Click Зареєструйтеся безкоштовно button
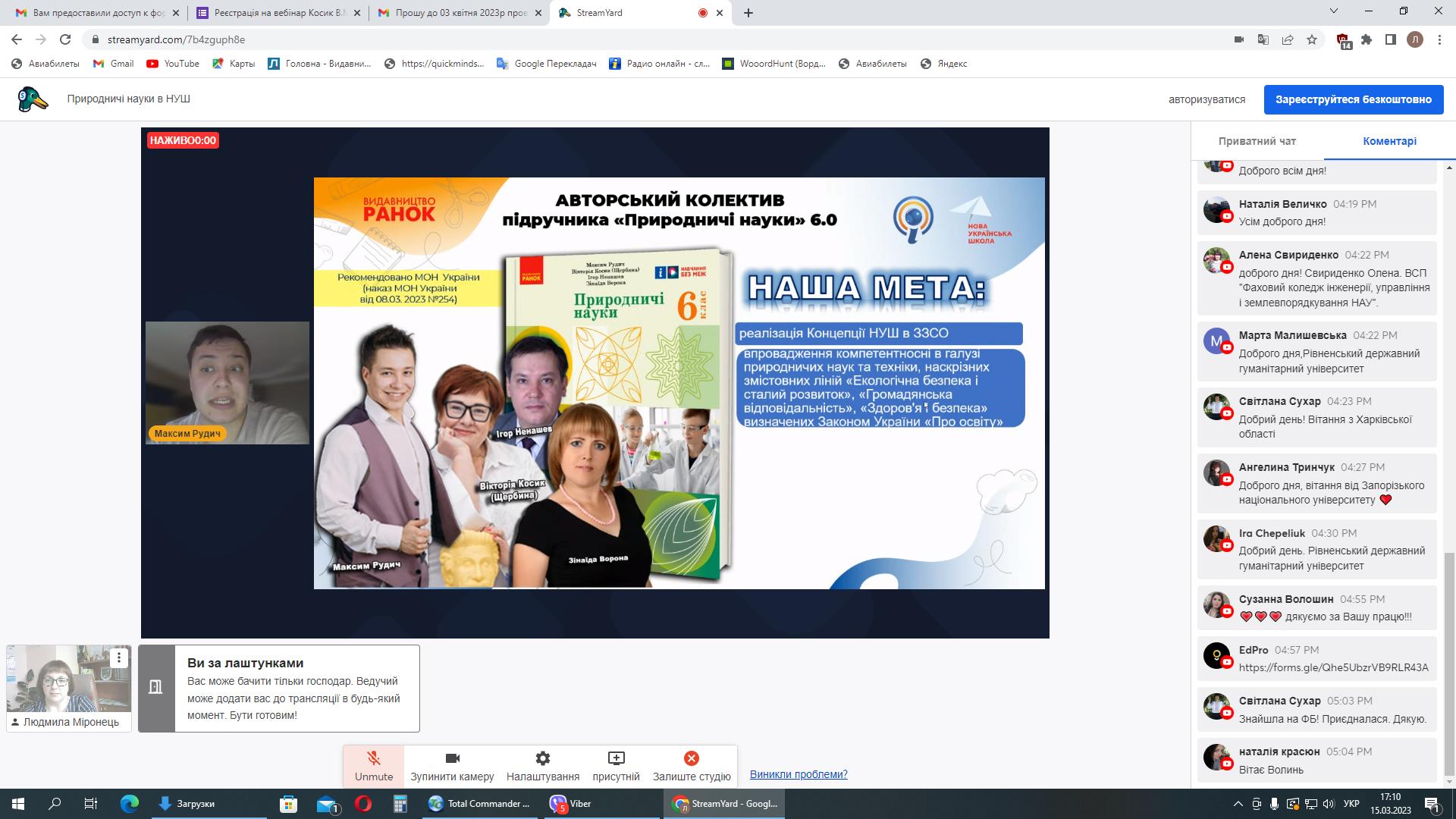1456x819 pixels. [x=1354, y=99]
